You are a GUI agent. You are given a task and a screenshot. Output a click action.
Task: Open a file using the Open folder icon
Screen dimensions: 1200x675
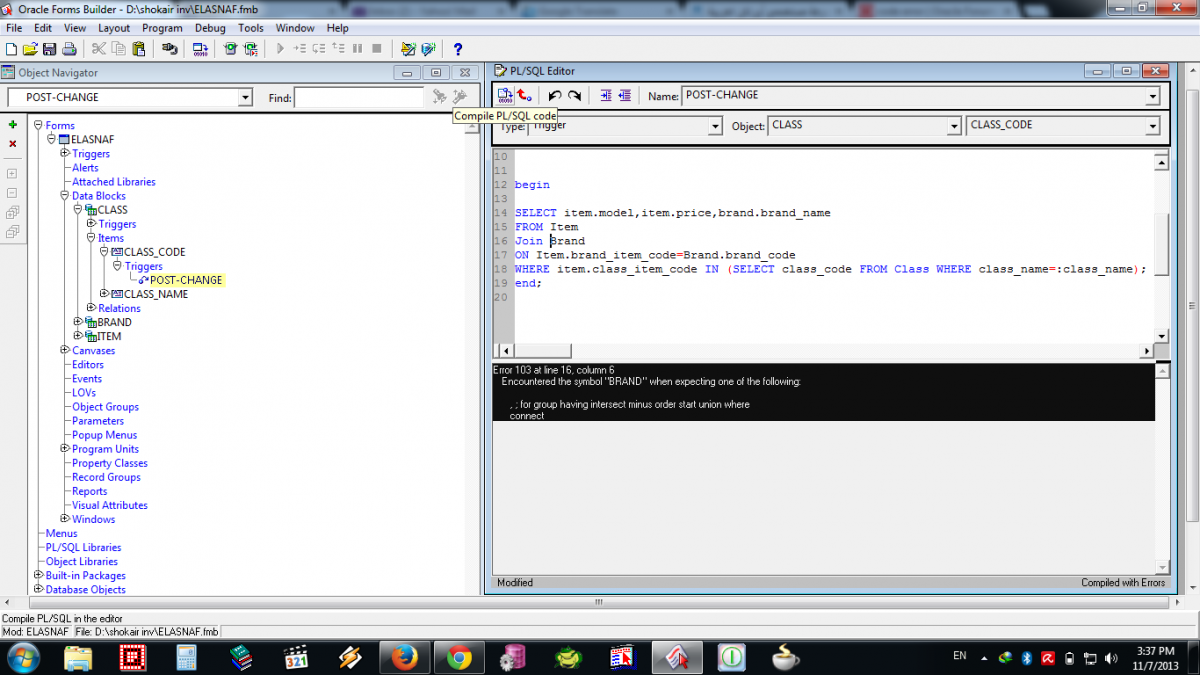[30, 49]
